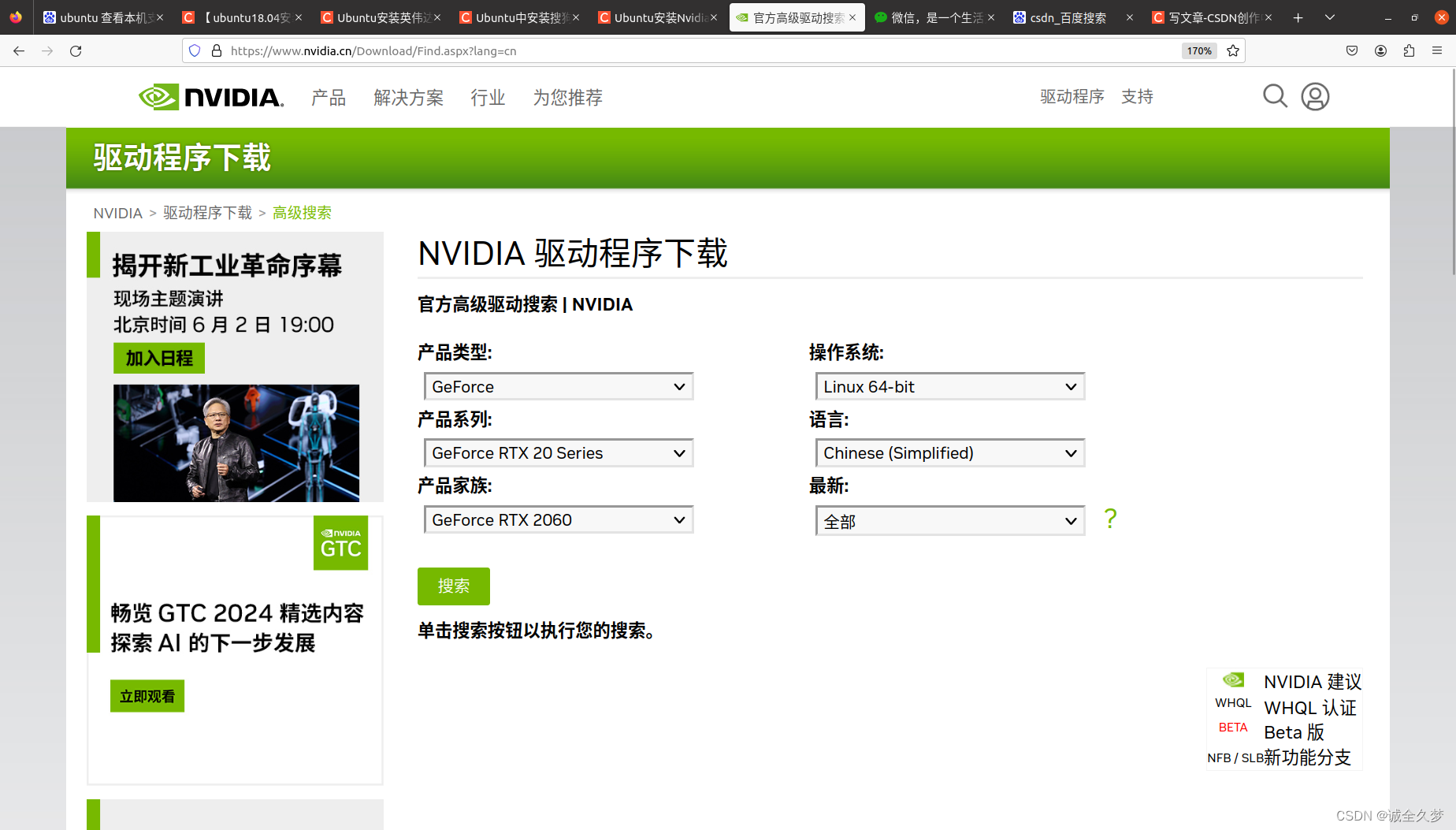Image resolution: width=1456 pixels, height=830 pixels.
Task: Open the 语言 Chinese (Simplified) dropdown
Action: (950, 453)
